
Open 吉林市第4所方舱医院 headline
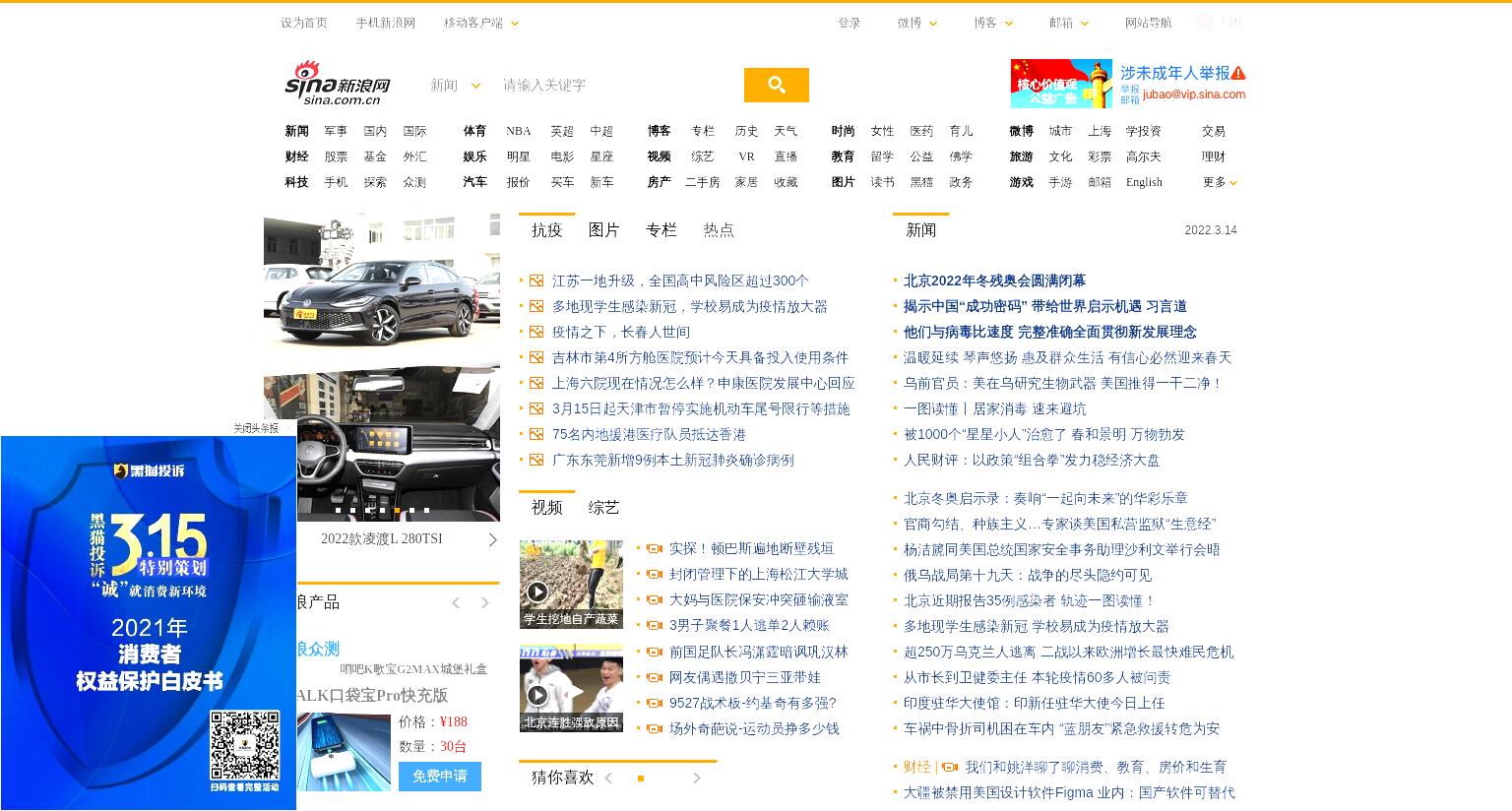700,357
